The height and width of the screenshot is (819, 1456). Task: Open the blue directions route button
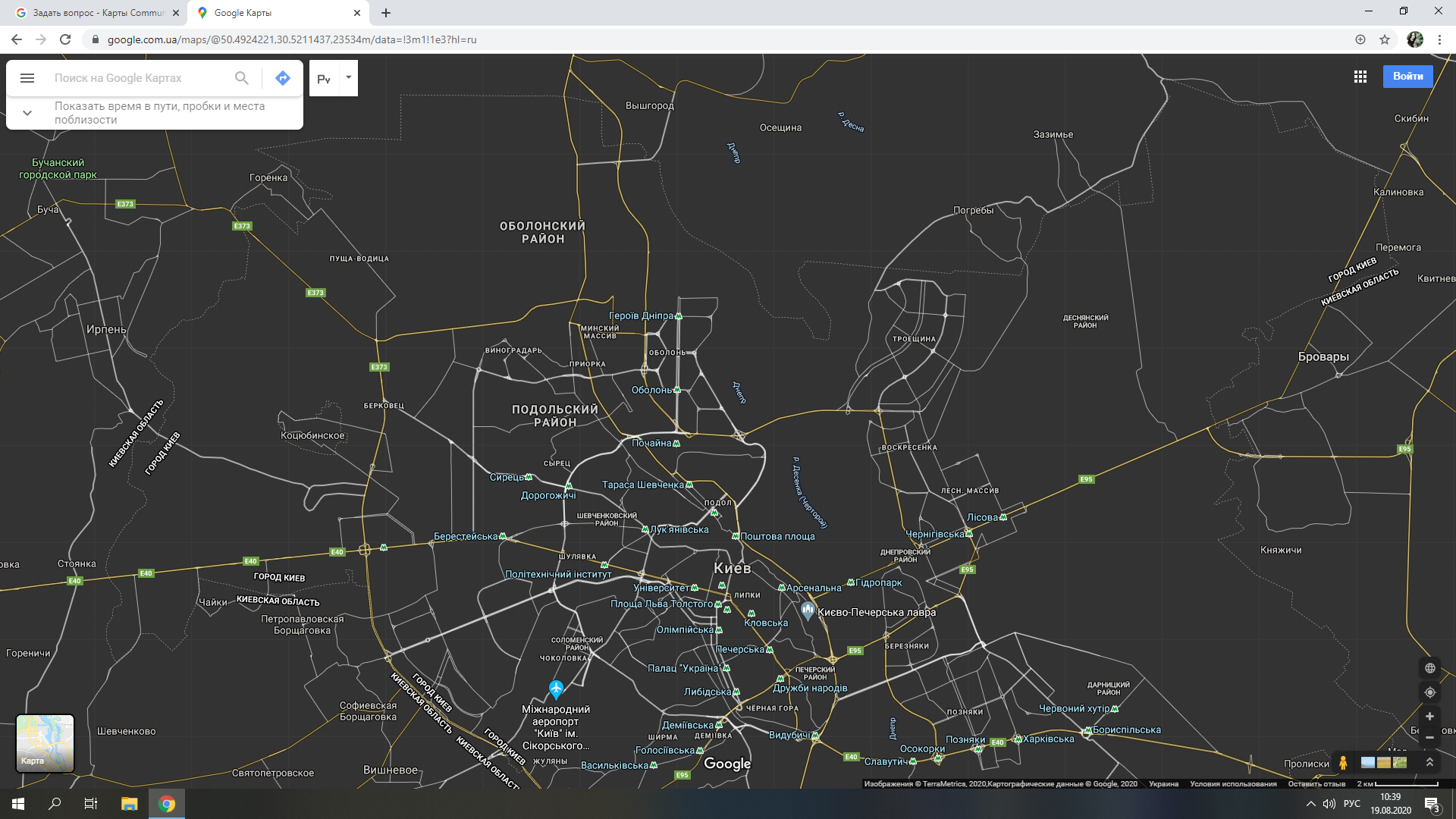point(283,78)
